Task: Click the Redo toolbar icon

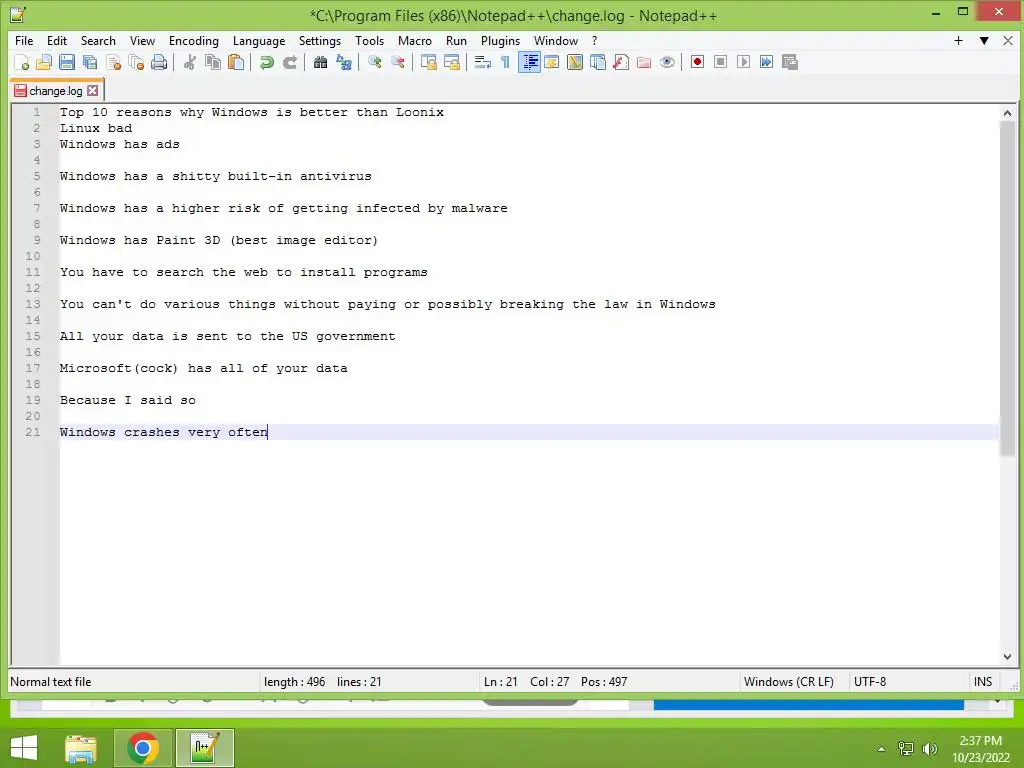Action: click(x=290, y=62)
